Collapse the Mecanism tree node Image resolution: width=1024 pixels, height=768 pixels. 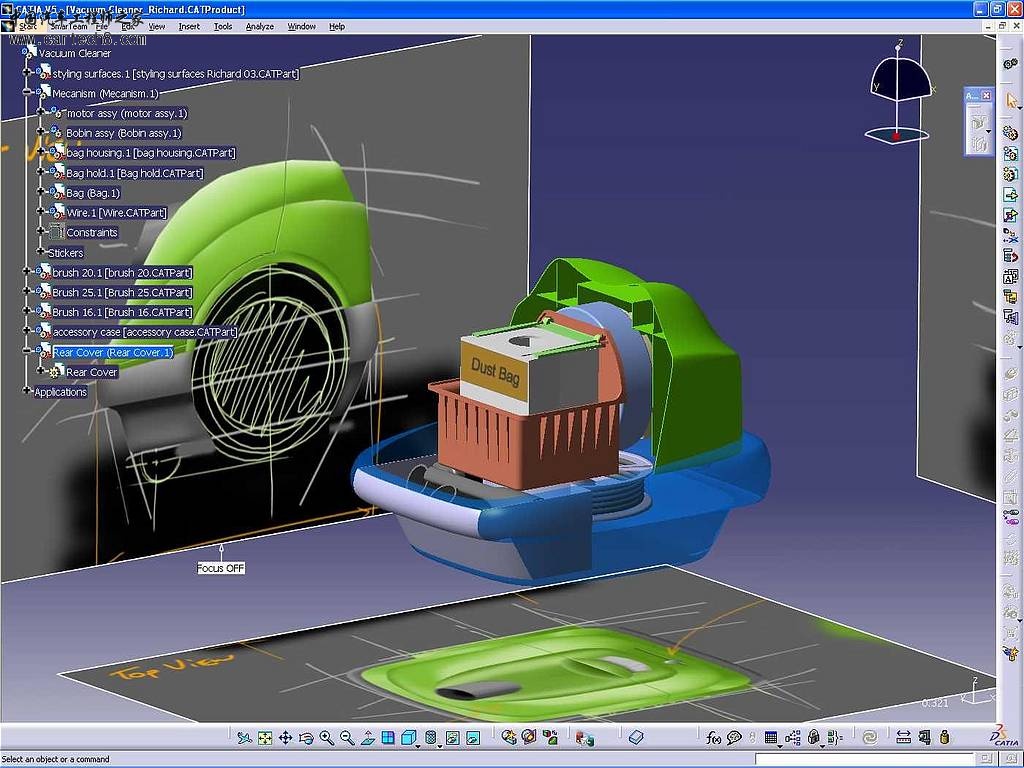pyautogui.click(x=29, y=93)
